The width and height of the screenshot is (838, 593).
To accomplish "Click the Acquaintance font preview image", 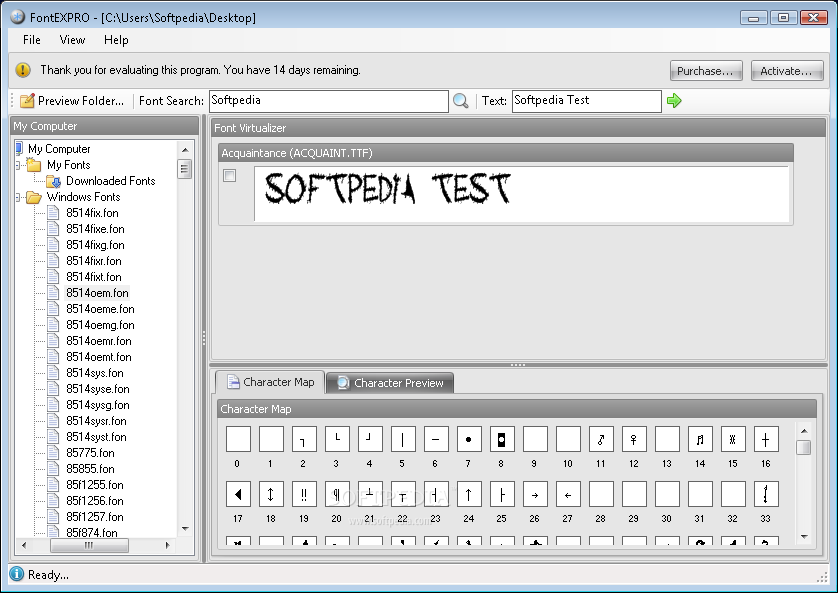I will (x=522, y=193).
